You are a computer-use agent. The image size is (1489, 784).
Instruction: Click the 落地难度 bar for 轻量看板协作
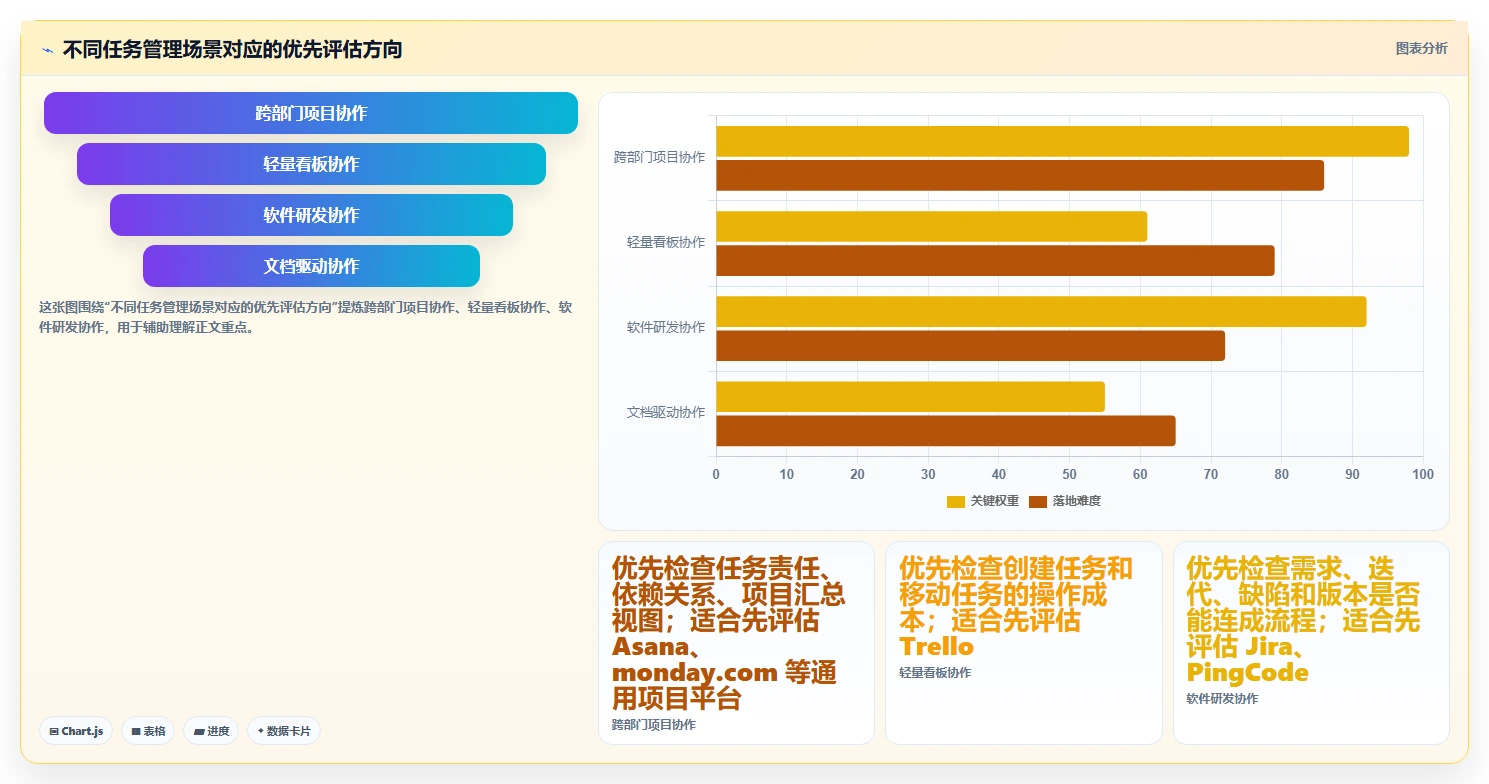pos(995,260)
